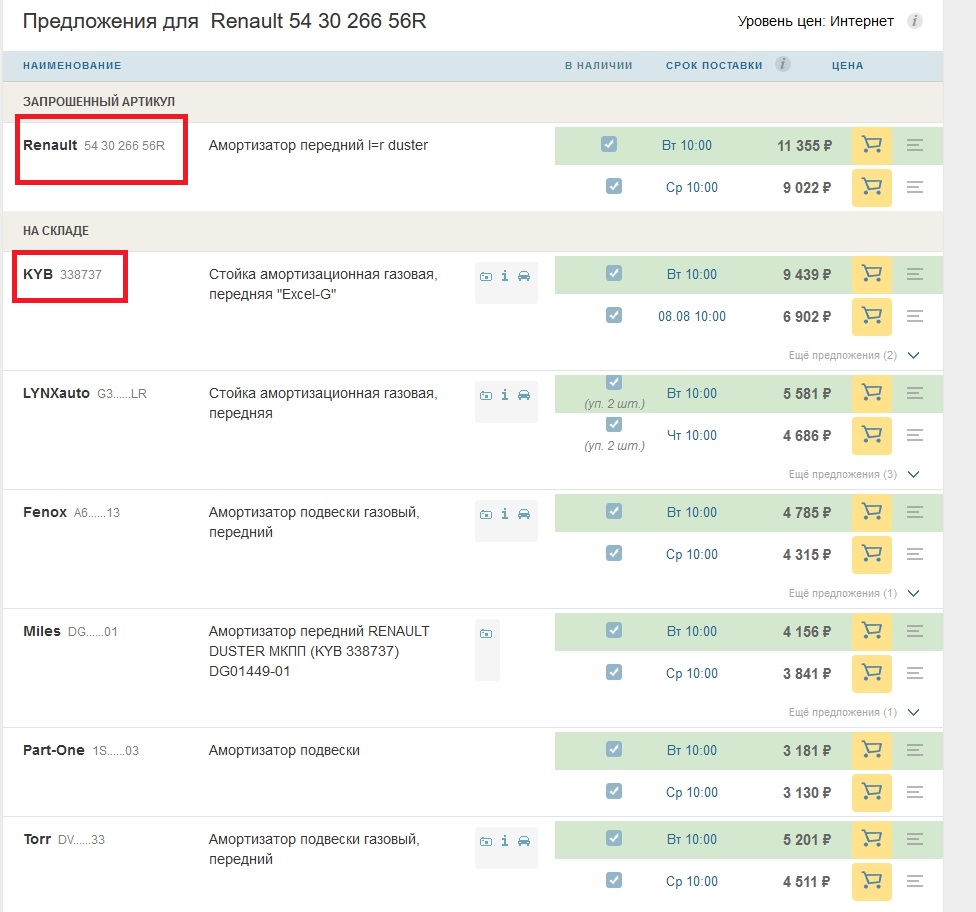Screen dimensions: 976x912
Task: Toggle the availability checkbox for the 4 785 ₽ offer
Action: tap(614, 511)
